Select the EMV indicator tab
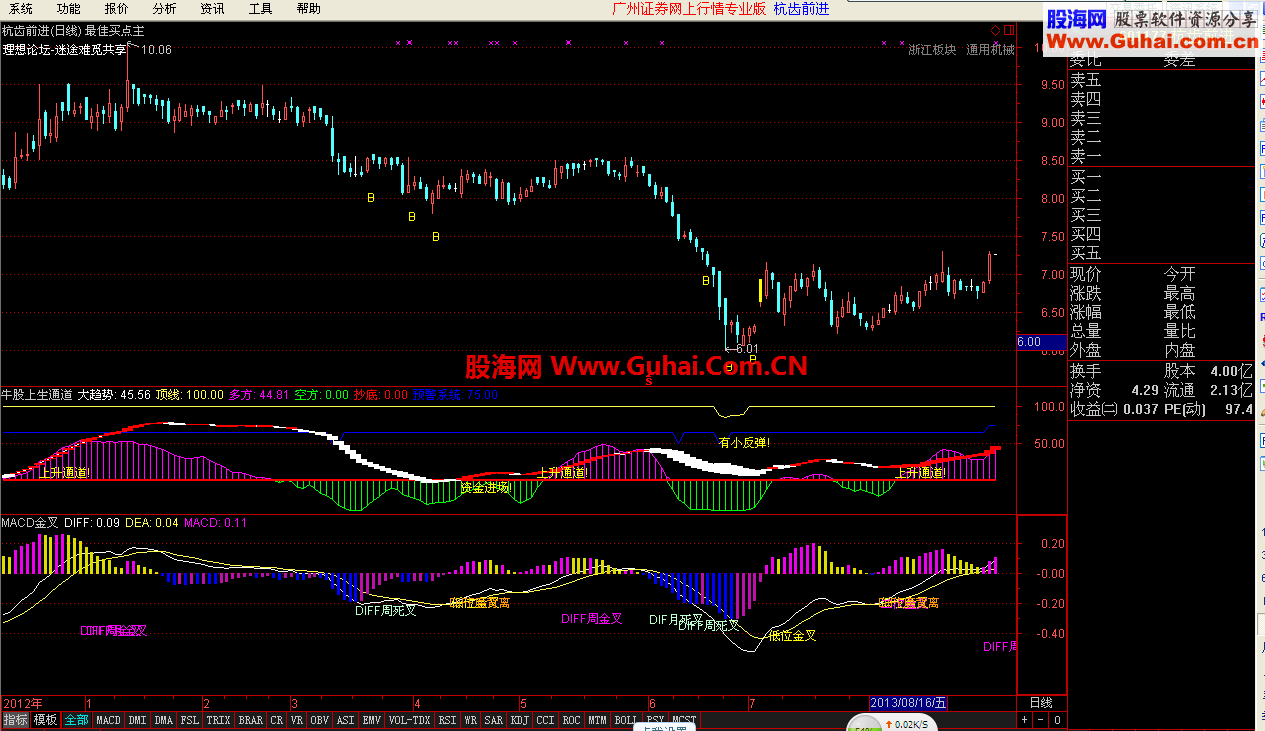The height and width of the screenshot is (731, 1265). [x=371, y=720]
